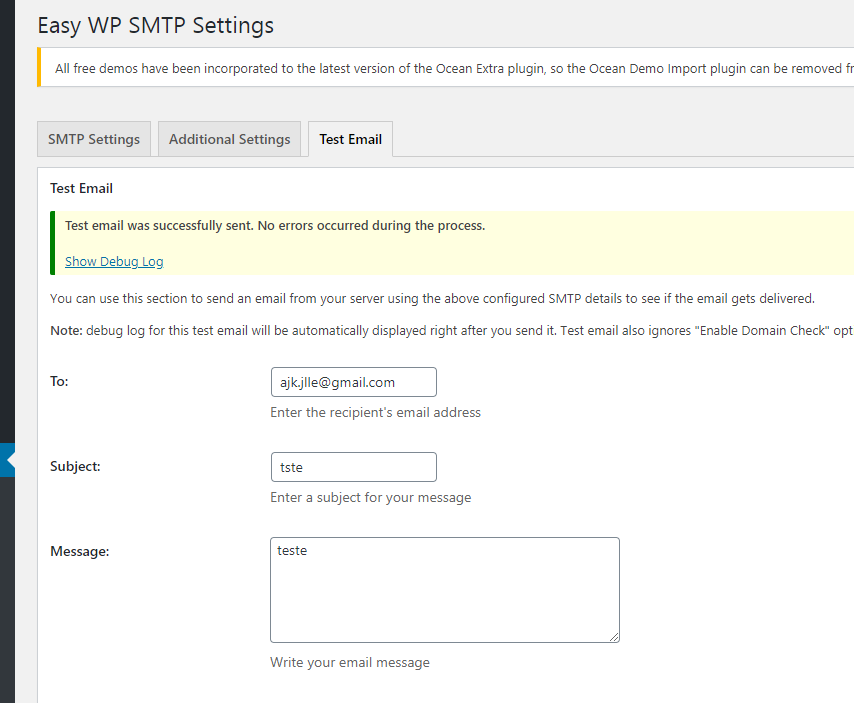Click 'You can use this section' description
This screenshot has width=854, height=703.
pos(432,298)
